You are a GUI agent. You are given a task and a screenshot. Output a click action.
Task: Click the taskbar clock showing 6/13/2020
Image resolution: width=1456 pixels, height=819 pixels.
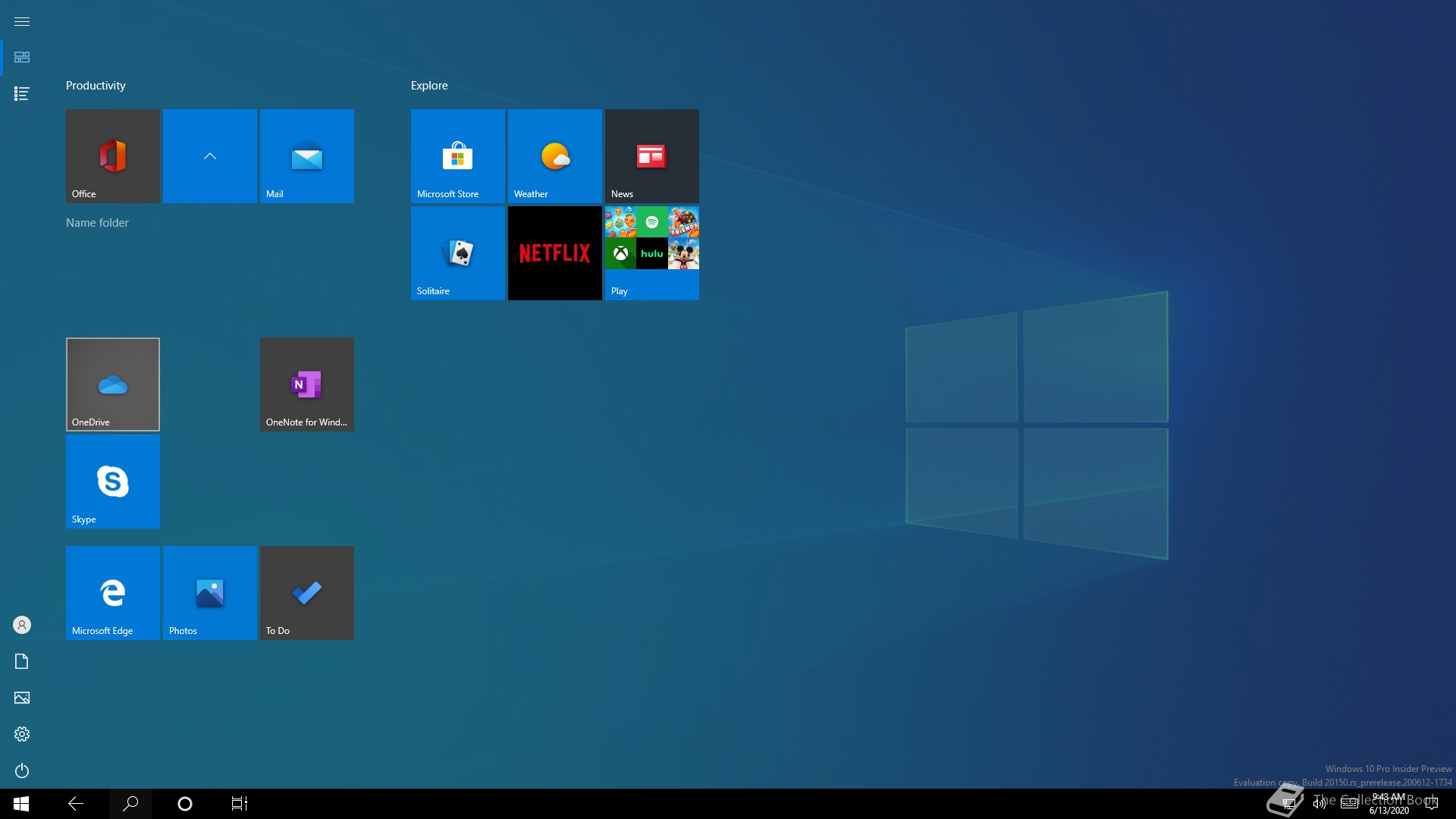click(x=1389, y=804)
